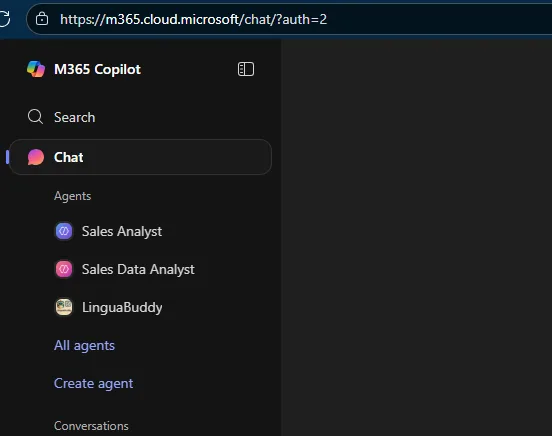Click the browser address bar URL
The image size is (552, 436).
pyautogui.click(x=193, y=19)
